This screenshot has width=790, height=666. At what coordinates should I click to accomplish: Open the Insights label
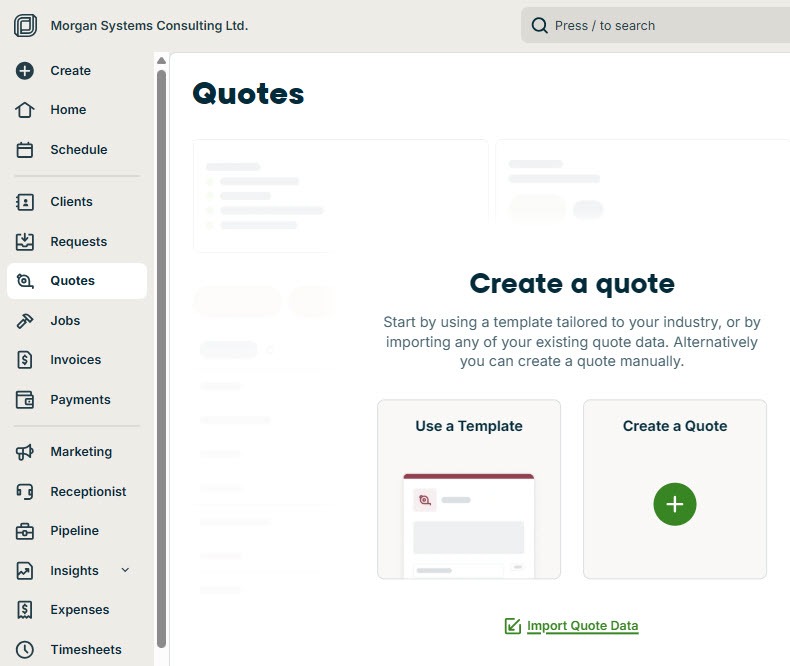pos(74,571)
